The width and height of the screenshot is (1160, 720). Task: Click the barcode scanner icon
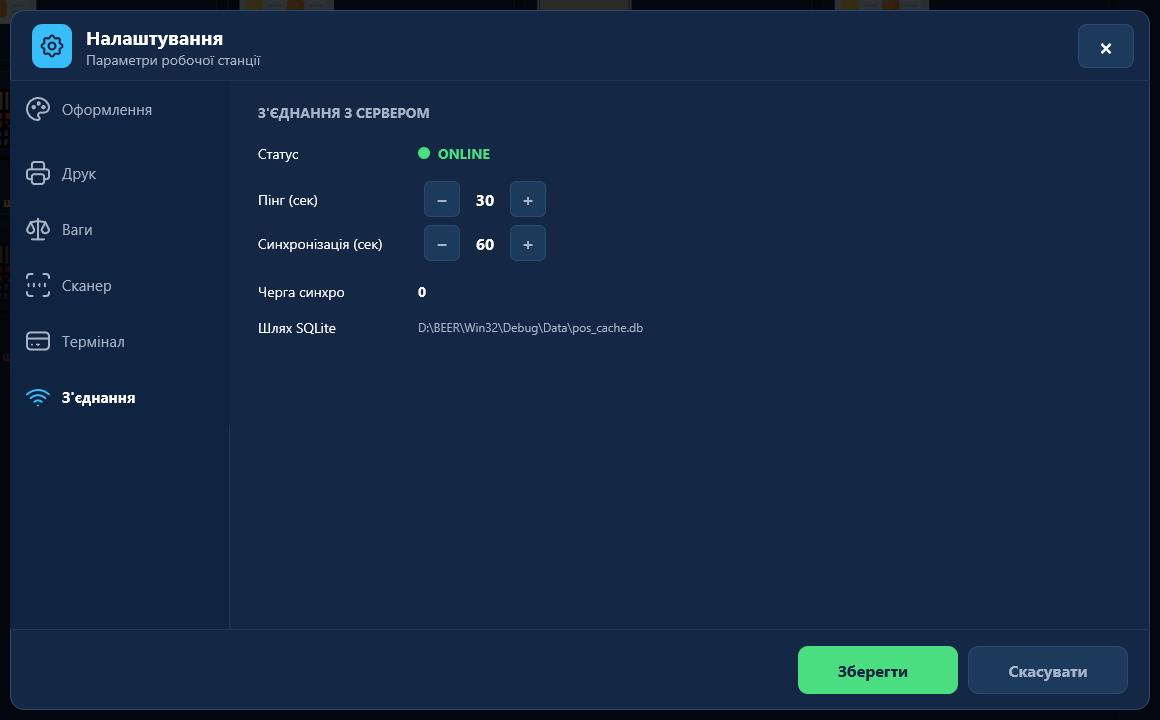38,285
